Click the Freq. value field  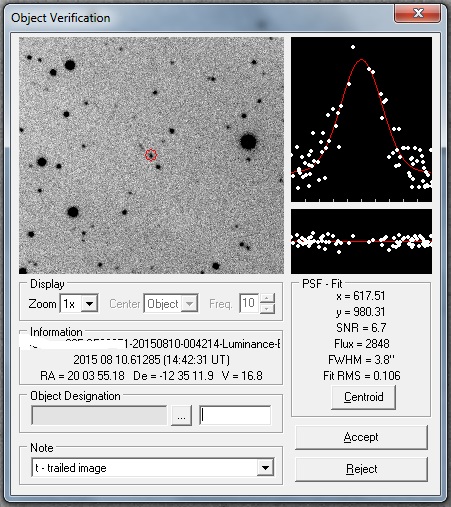(x=249, y=303)
